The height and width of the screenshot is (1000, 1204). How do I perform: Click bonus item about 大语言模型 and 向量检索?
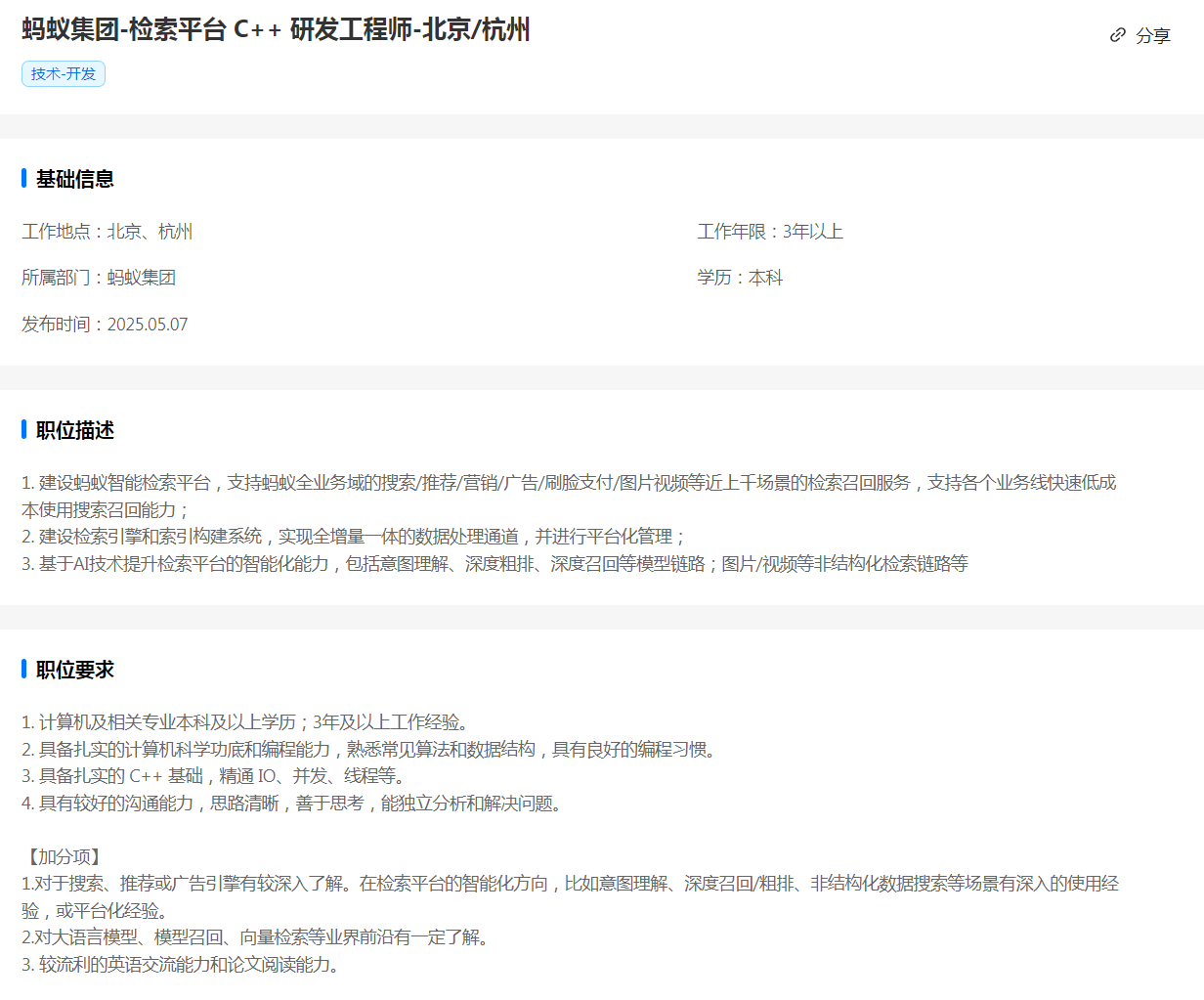(x=255, y=937)
